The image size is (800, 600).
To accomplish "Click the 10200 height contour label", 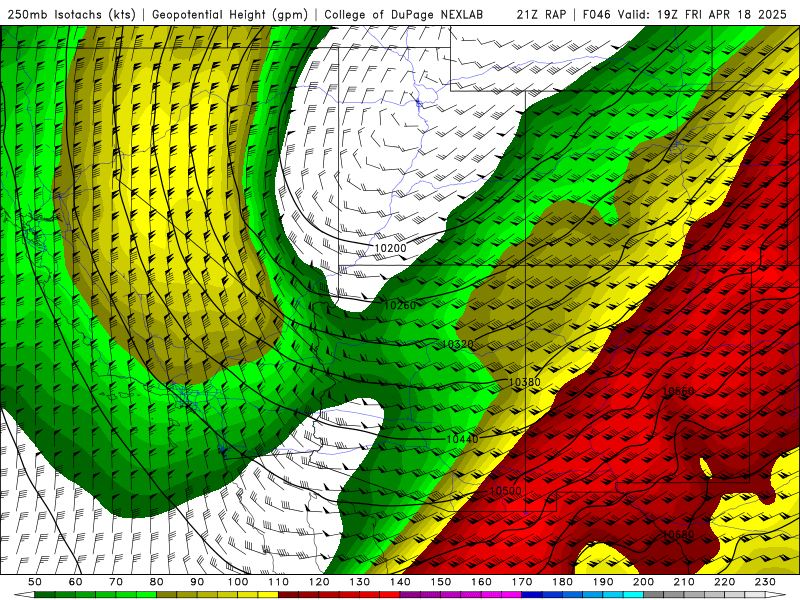I will tap(390, 248).
